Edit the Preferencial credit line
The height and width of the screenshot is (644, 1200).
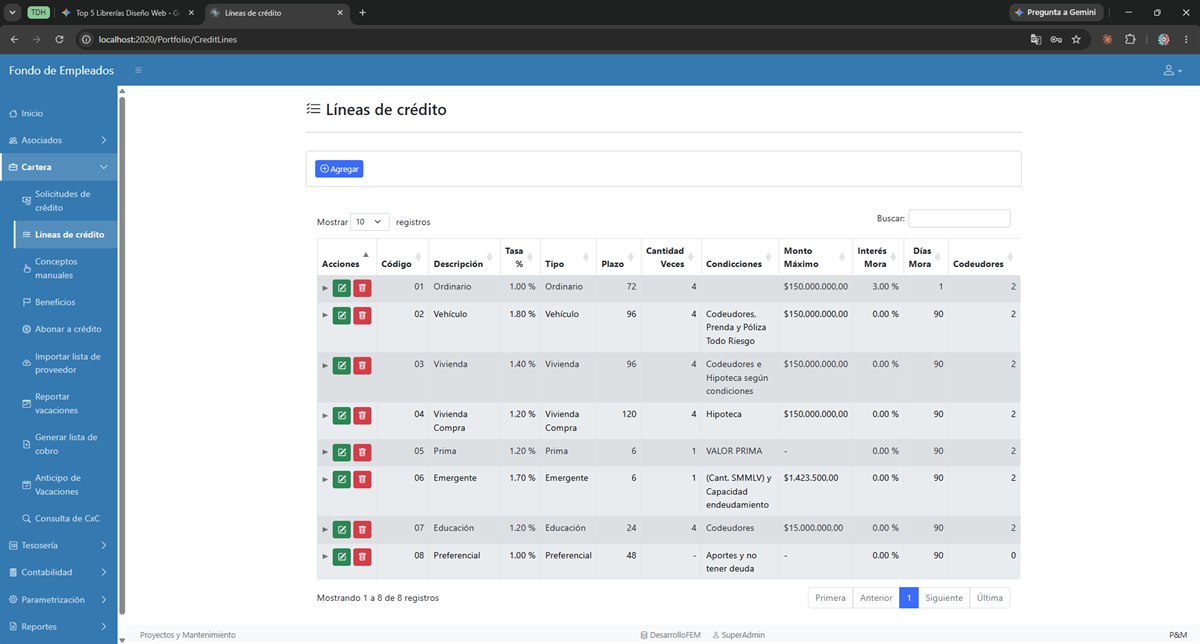point(342,556)
